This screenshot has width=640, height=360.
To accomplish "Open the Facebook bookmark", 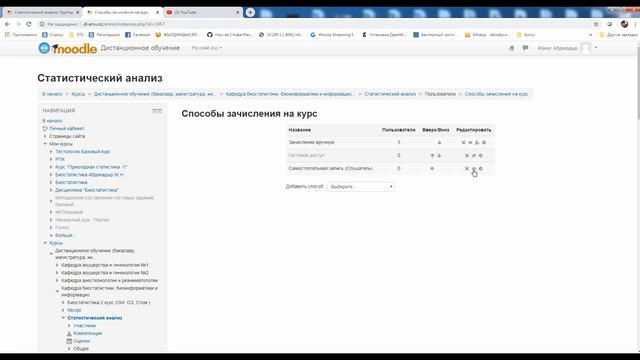I will coord(138,35).
